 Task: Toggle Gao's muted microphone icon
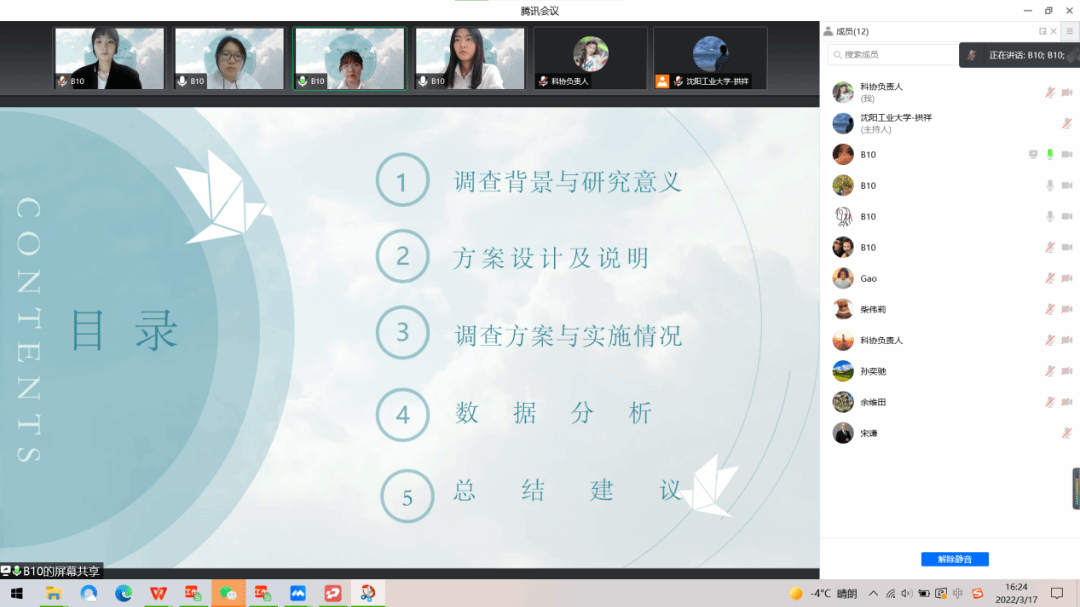(x=1050, y=278)
